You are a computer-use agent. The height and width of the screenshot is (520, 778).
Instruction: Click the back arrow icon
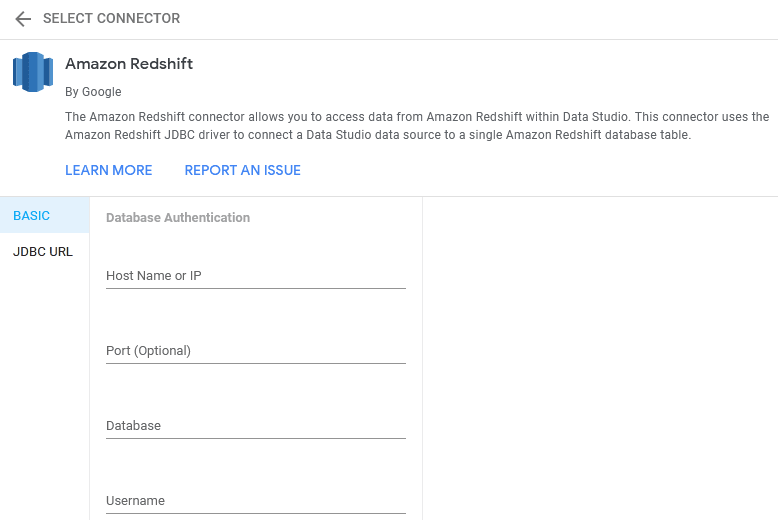[23, 19]
